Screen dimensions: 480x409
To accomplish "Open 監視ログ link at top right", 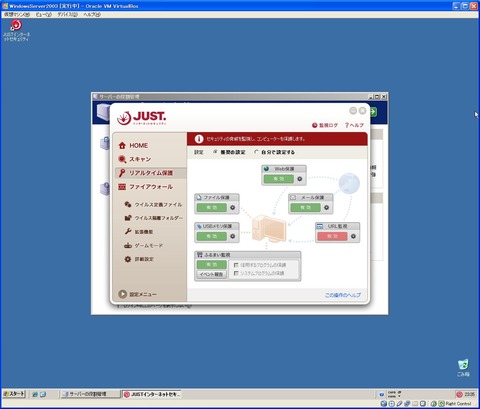I will [x=325, y=125].
